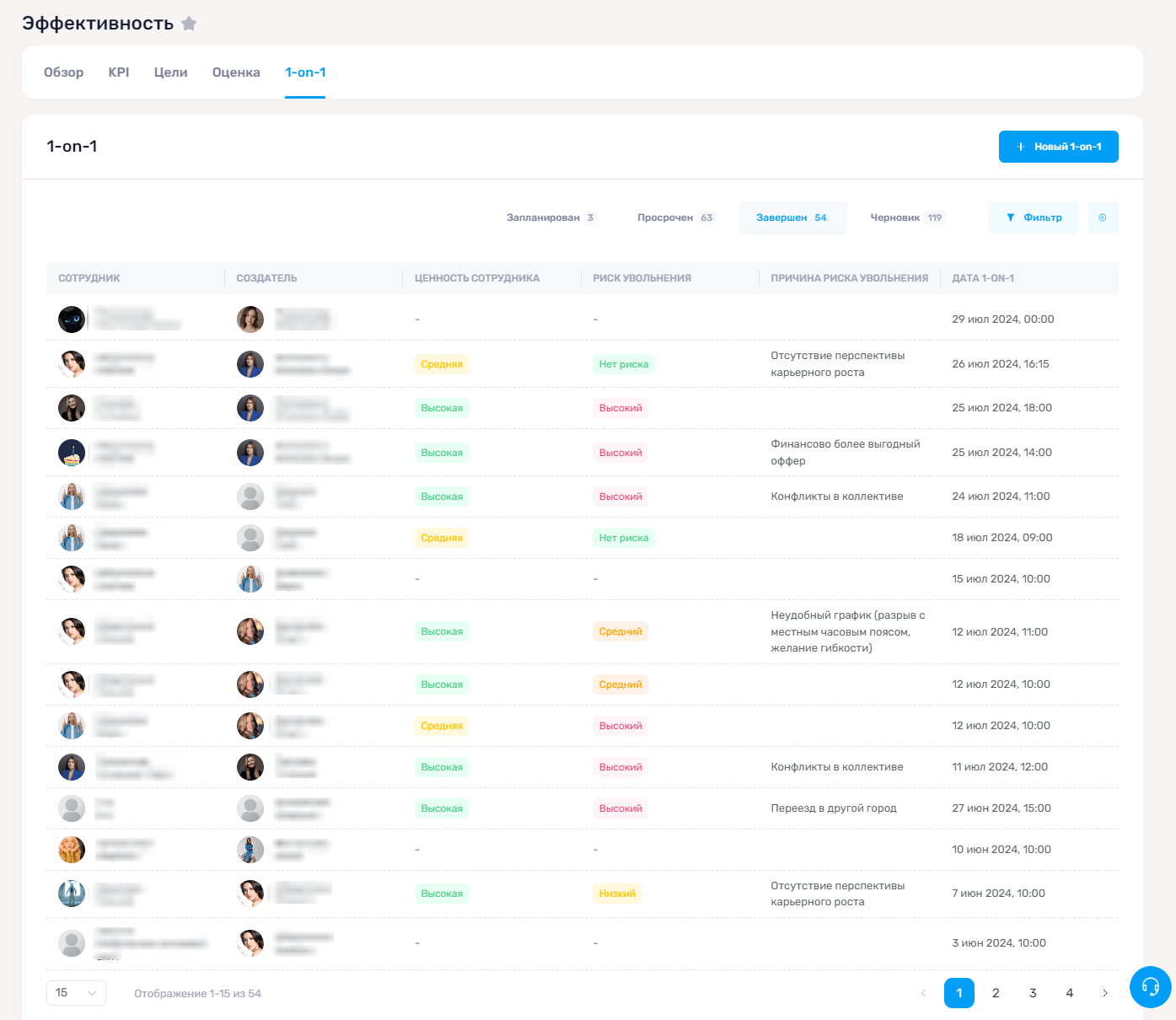1176x1020 pixels.
Task: Open creator avatar in 18 июл 2024, 09:00 row
Action: coord(250,538)
